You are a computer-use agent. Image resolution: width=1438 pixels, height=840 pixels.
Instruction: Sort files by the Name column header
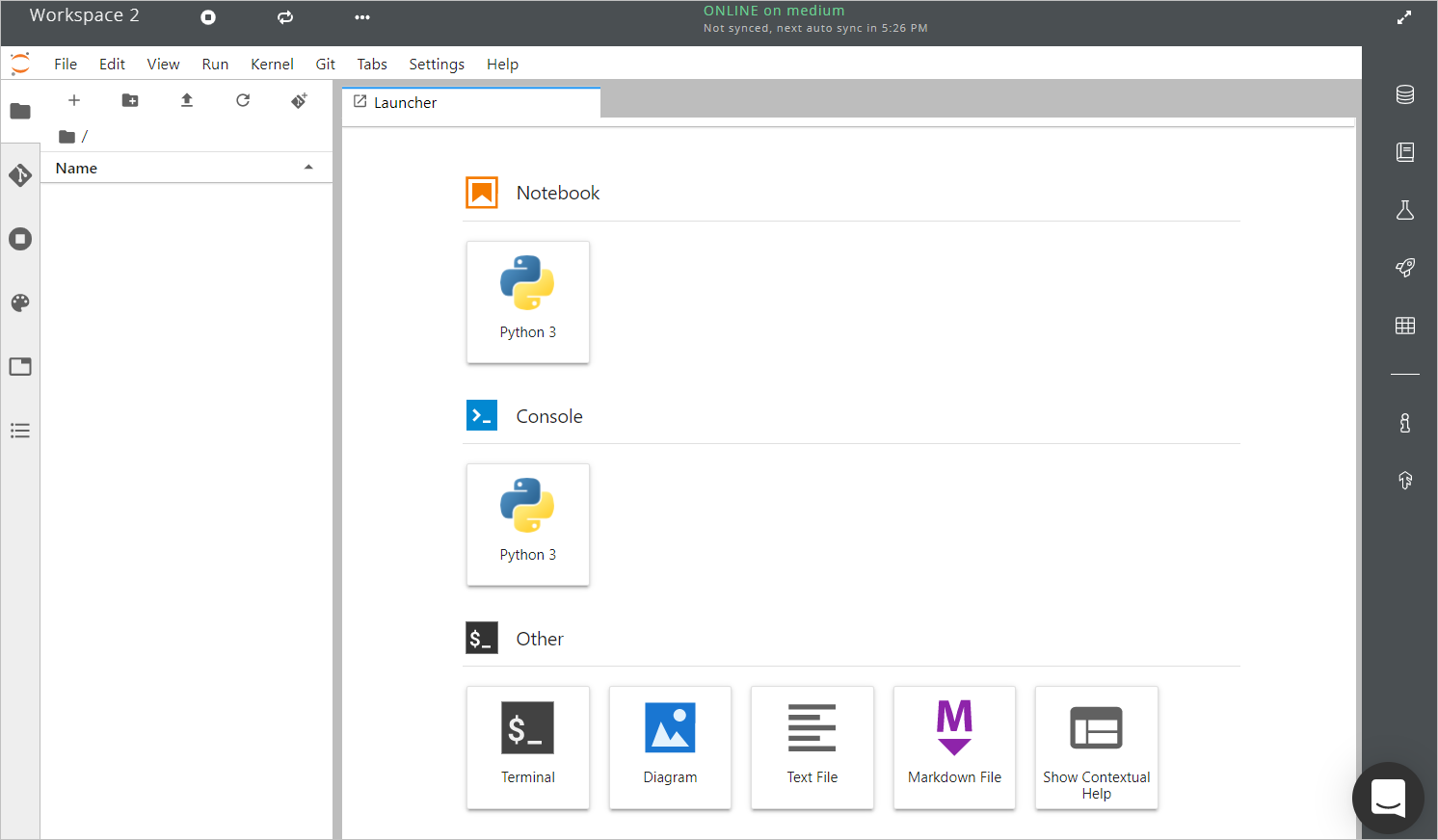point(186,168)
